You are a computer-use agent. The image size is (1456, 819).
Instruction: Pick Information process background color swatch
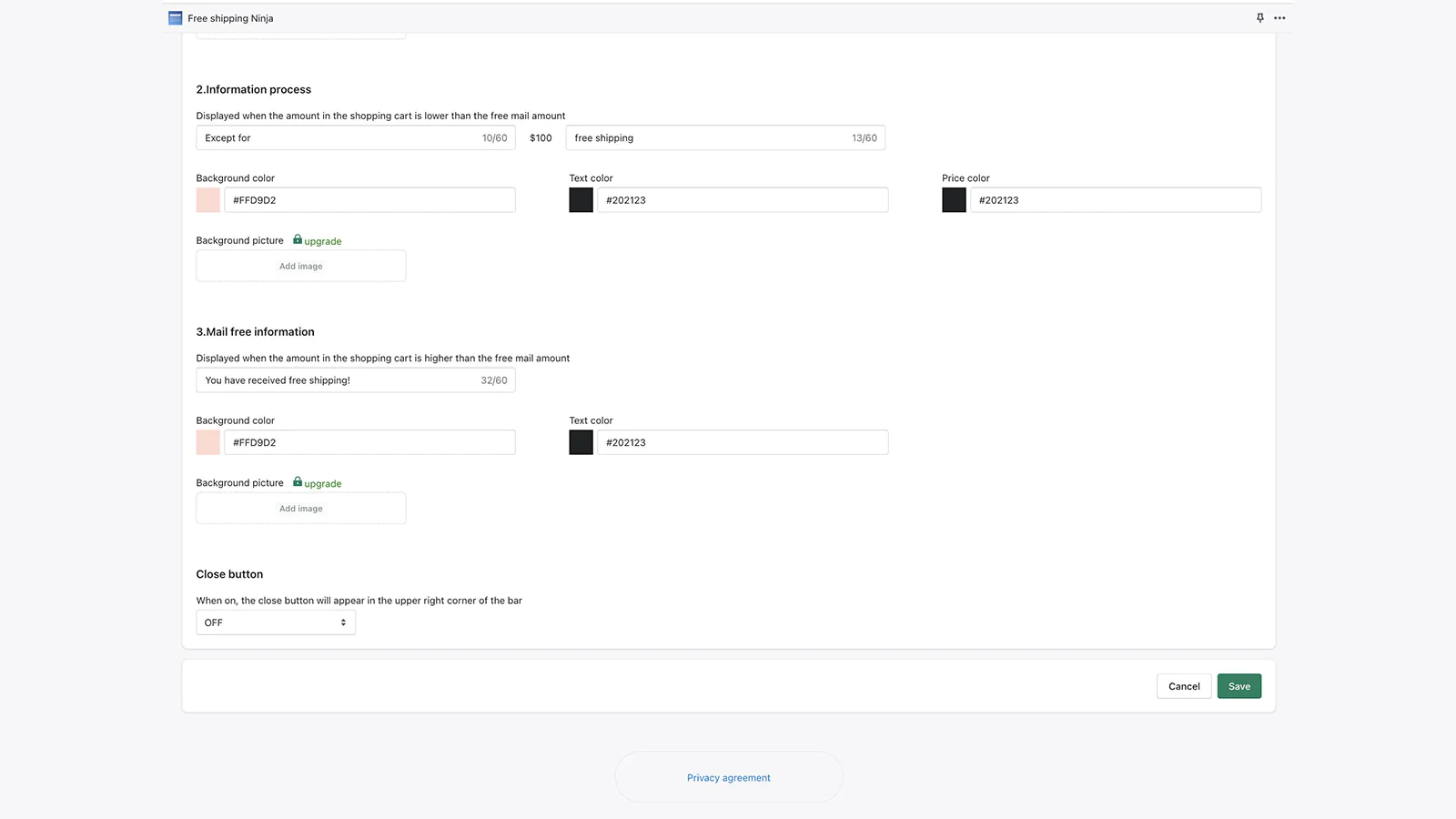coord(208,200)
